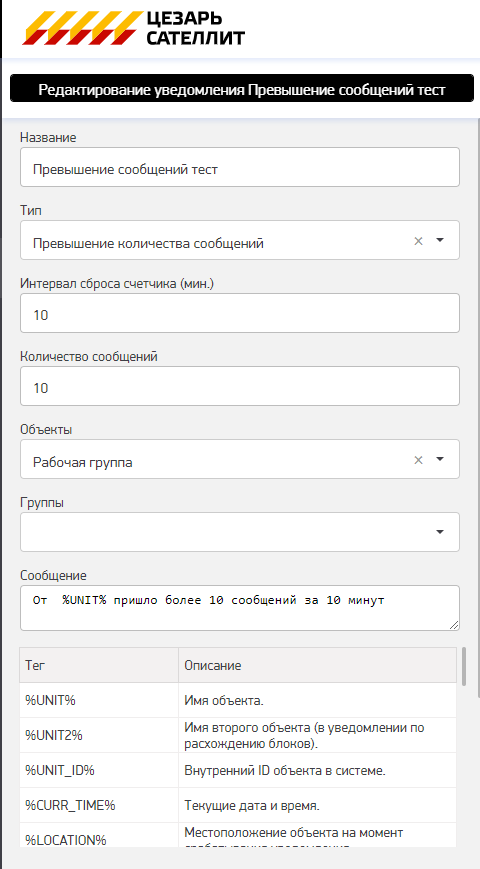The width and height of the screenshot is (480, 869).
Task: Click inside the Сообщение text area
Action: [x=240, y=608]
